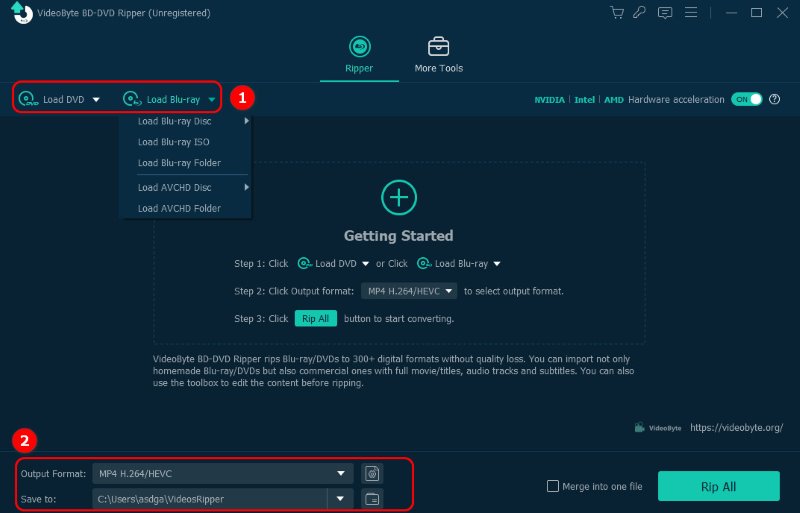
Task: Check the Merge into one file box
Action: click(x=553, y=487)
